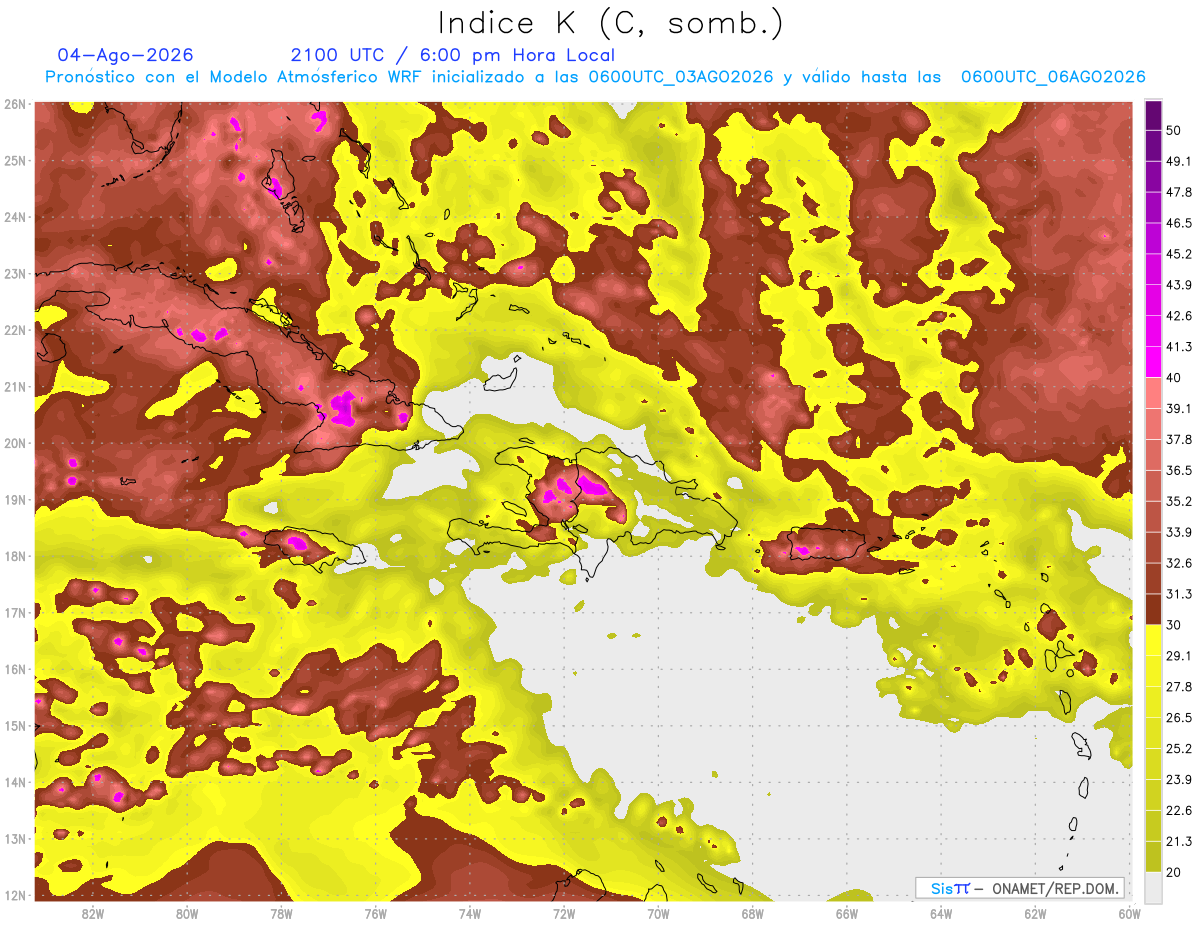The image size is (1200, 927).
Task: Click the longitude axis label "62W"
Action: click(1035, 914)
